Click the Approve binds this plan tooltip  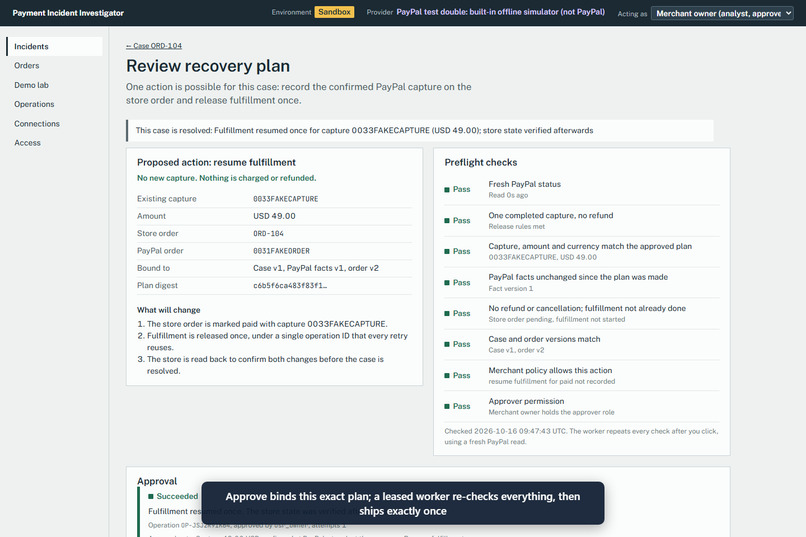(402, 504)
